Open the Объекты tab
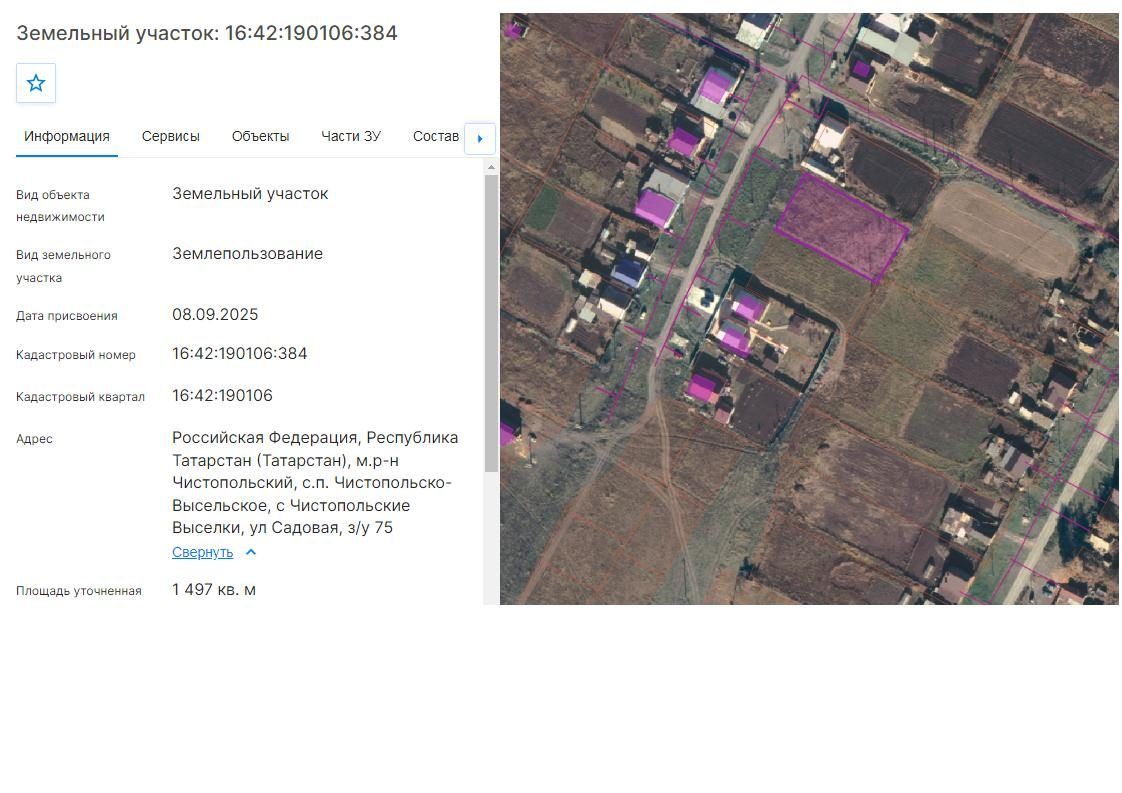 260,137
